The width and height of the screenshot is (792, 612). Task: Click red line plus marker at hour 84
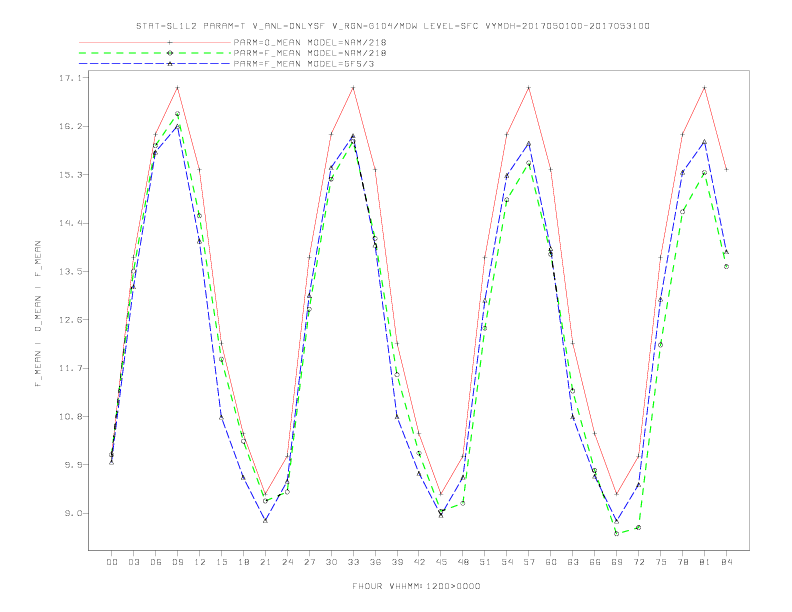pos(726,170)
